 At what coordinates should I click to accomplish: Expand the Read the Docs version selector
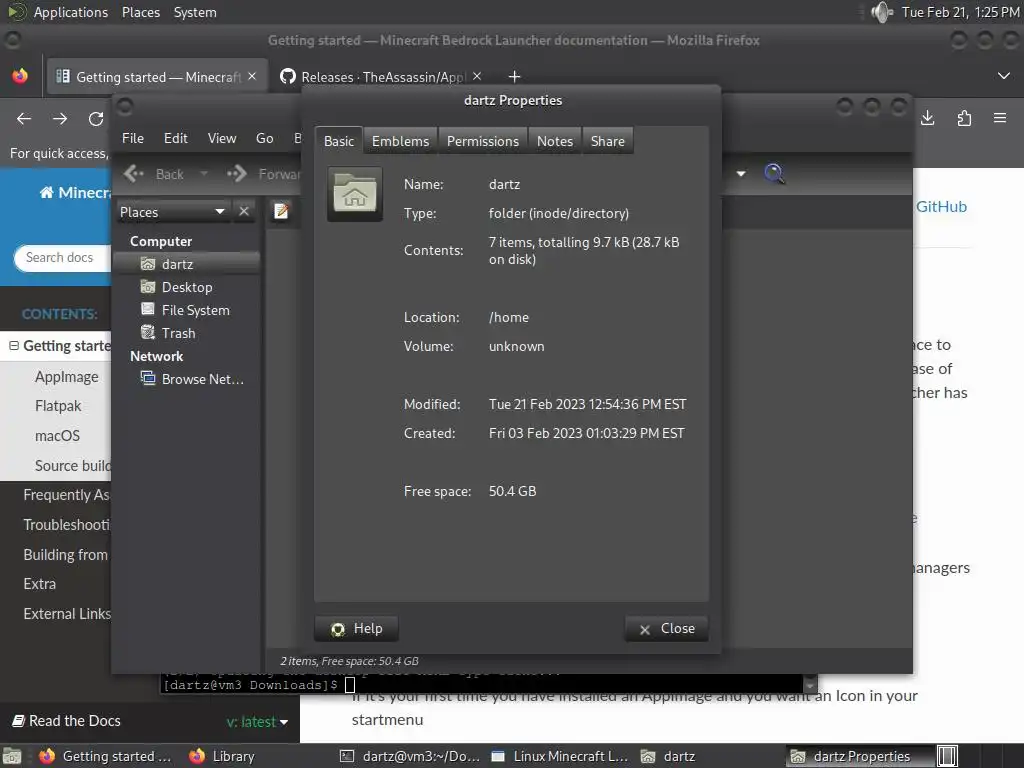tap(257, 722)
